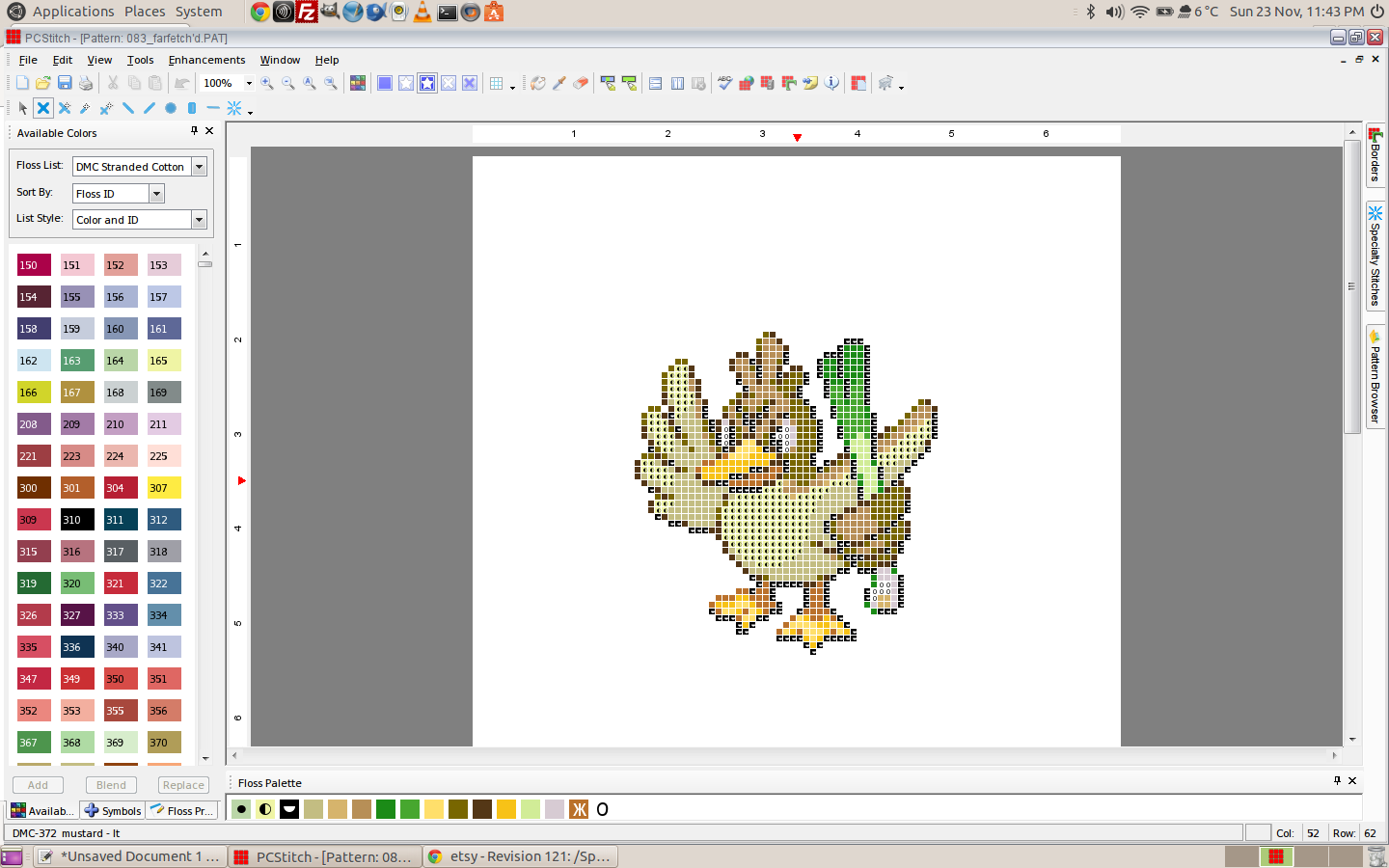This screenshot has height=868, width=1389.
Task: Toggle symbols-only view mode
Action: click(406, 84)
